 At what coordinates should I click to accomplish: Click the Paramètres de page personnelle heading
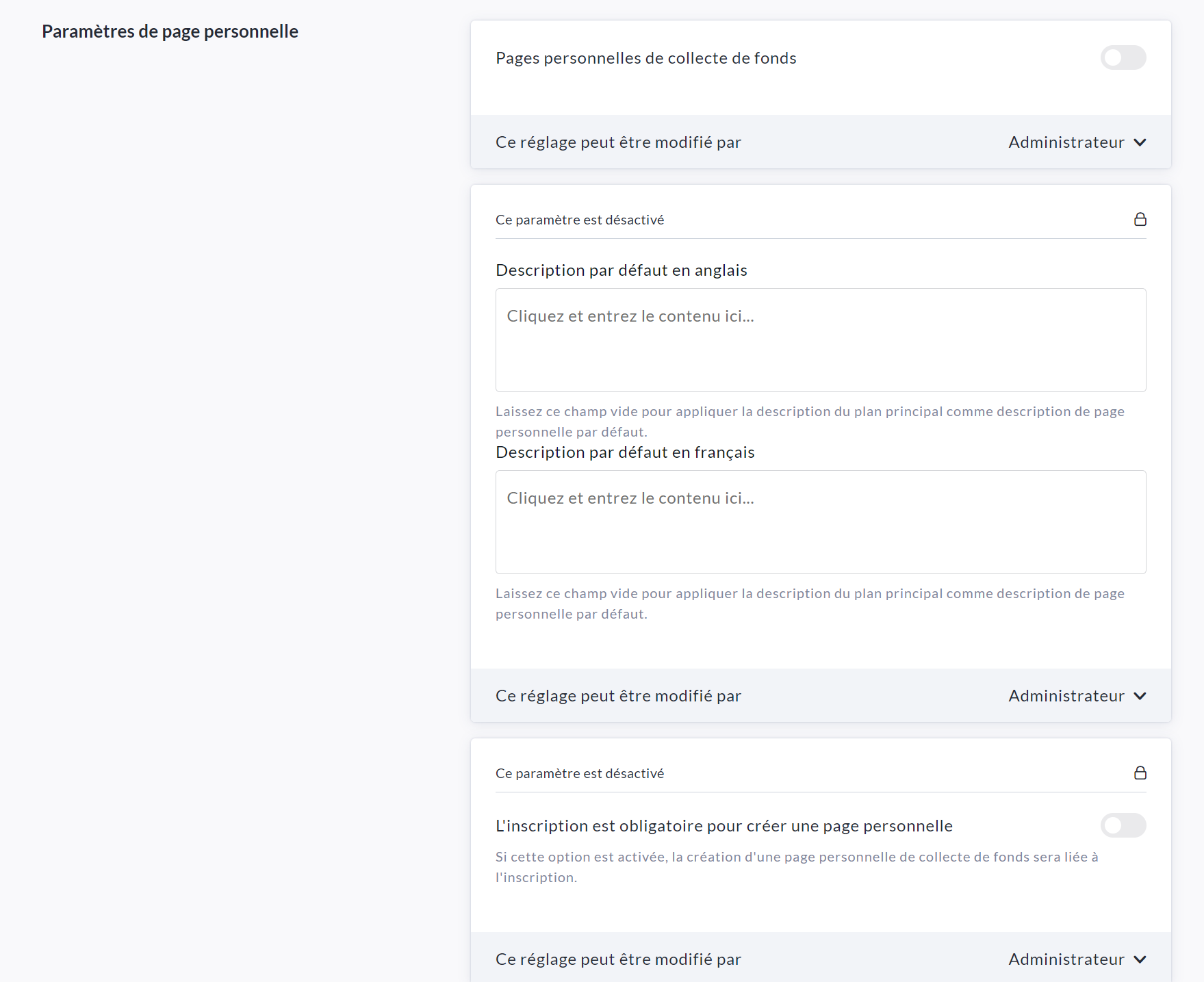170,31
